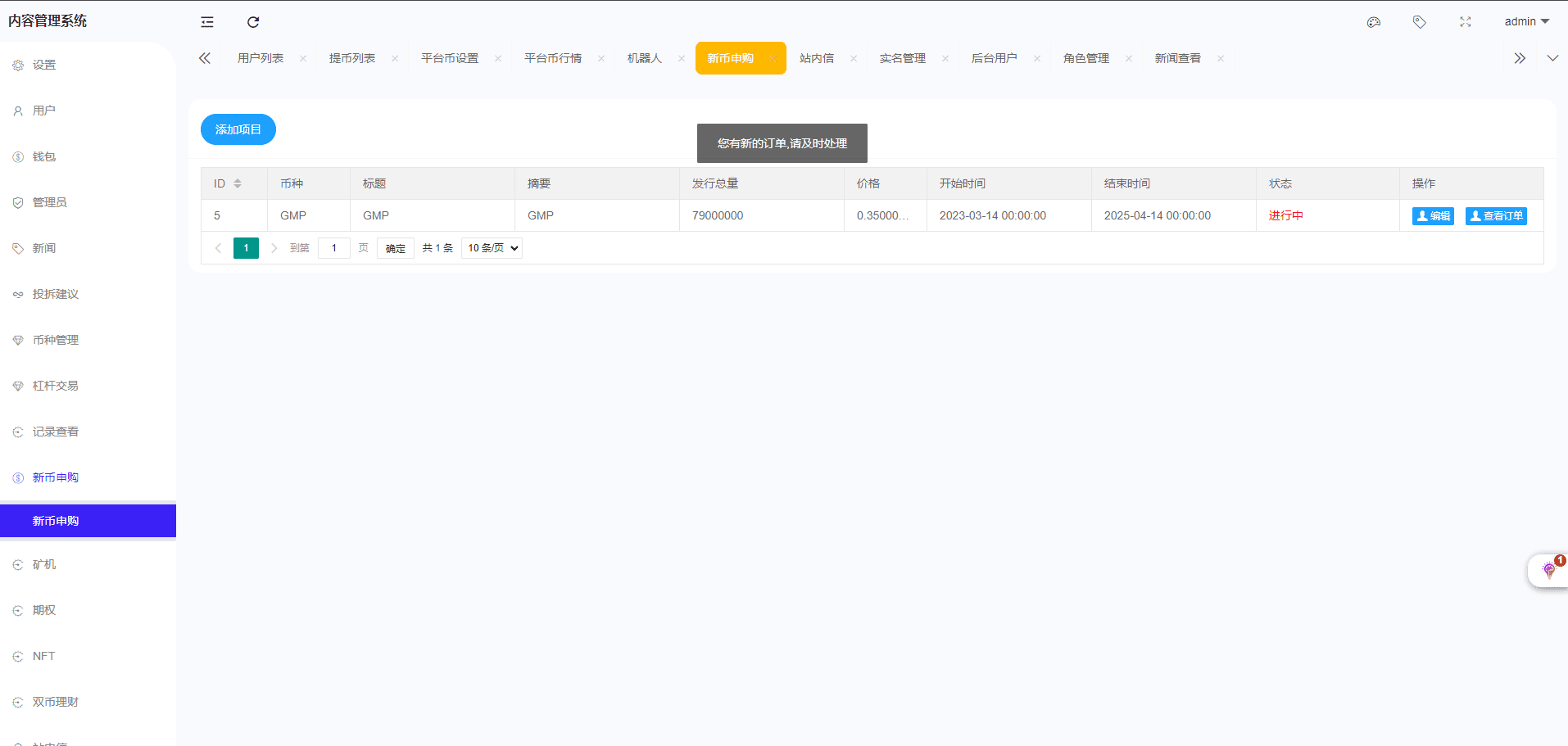Click the page number input field
This screenshot has width=1568, height=746.
point(334,248)
